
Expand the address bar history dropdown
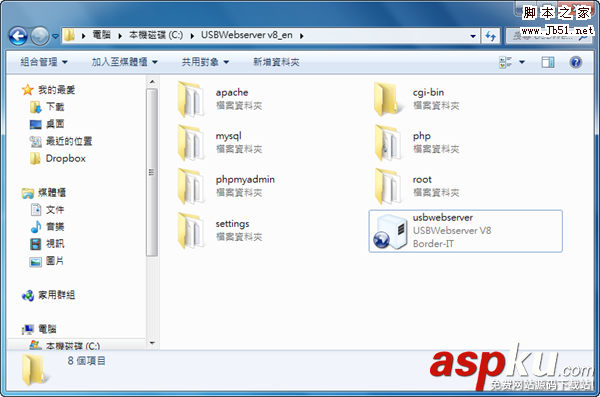coord(473,36)
